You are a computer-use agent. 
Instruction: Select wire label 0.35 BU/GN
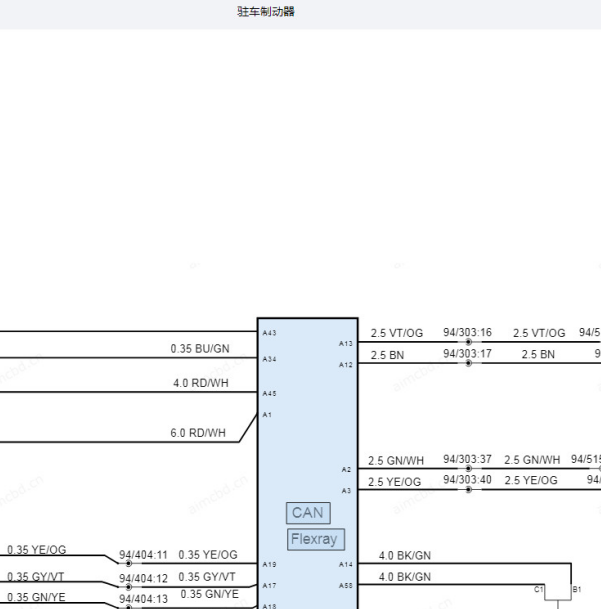(200, 349)
